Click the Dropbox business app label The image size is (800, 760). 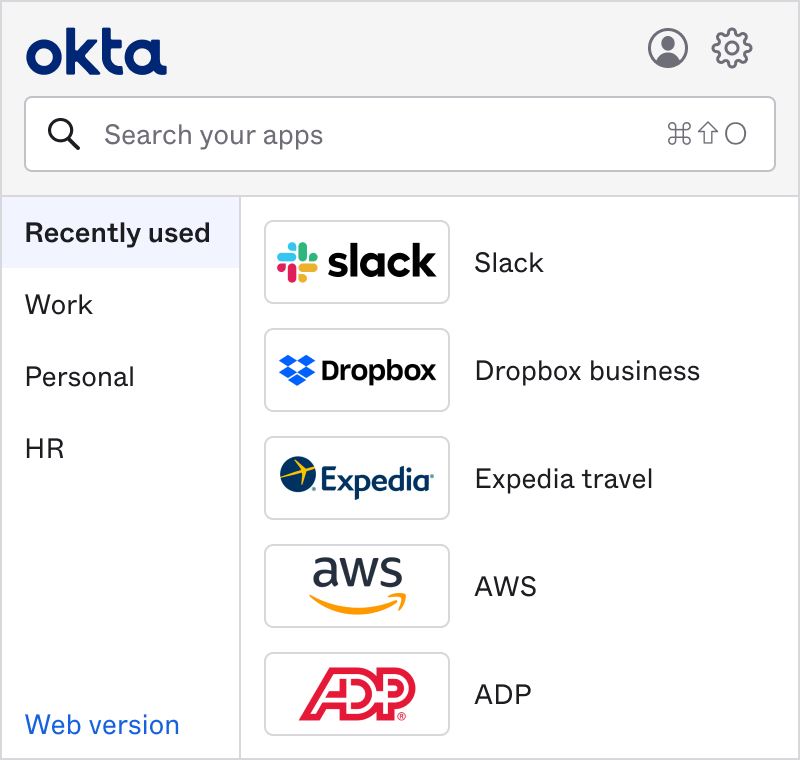tap(587, 371)
